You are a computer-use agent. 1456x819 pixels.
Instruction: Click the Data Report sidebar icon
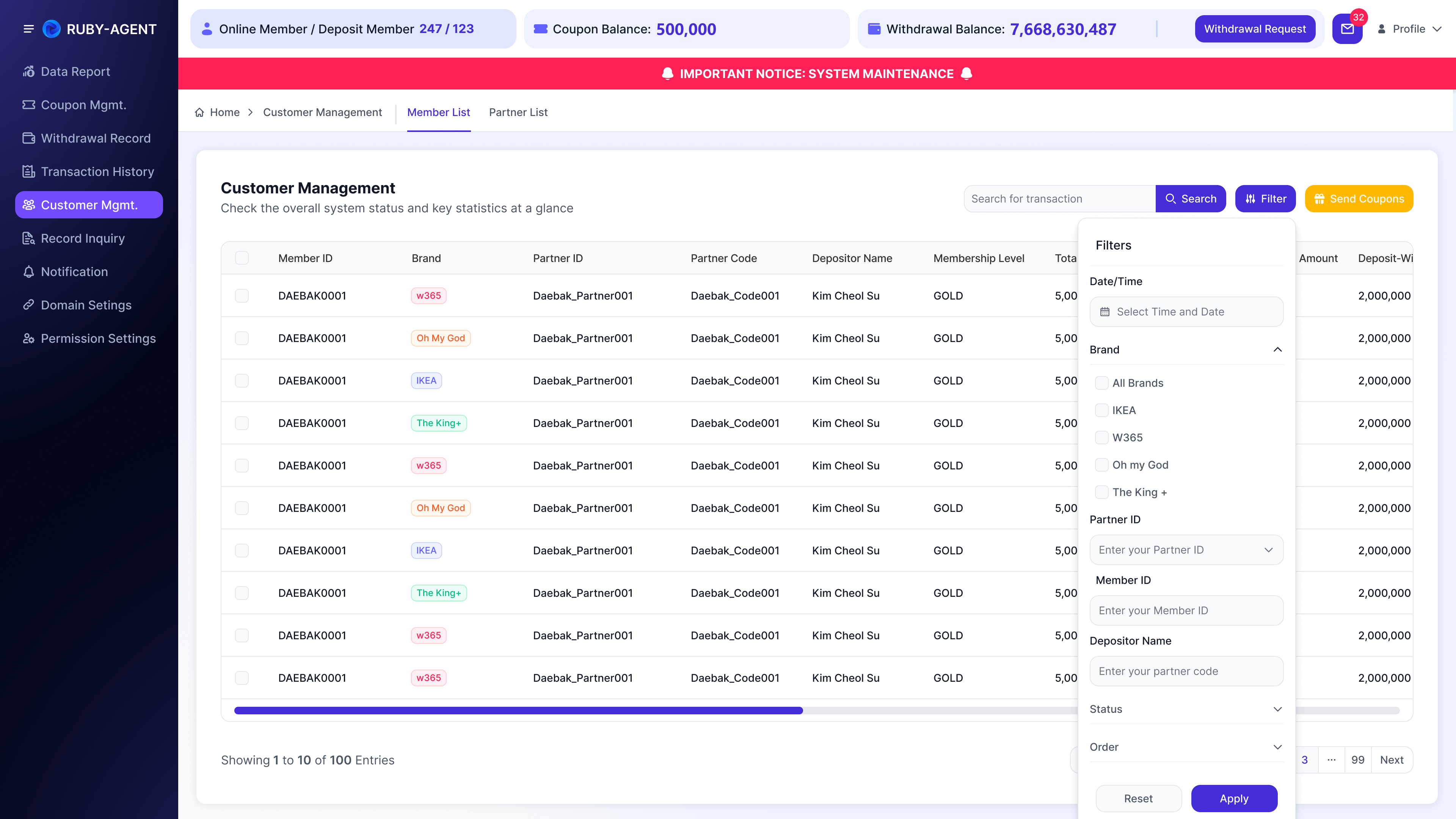(x=29, y=71)
